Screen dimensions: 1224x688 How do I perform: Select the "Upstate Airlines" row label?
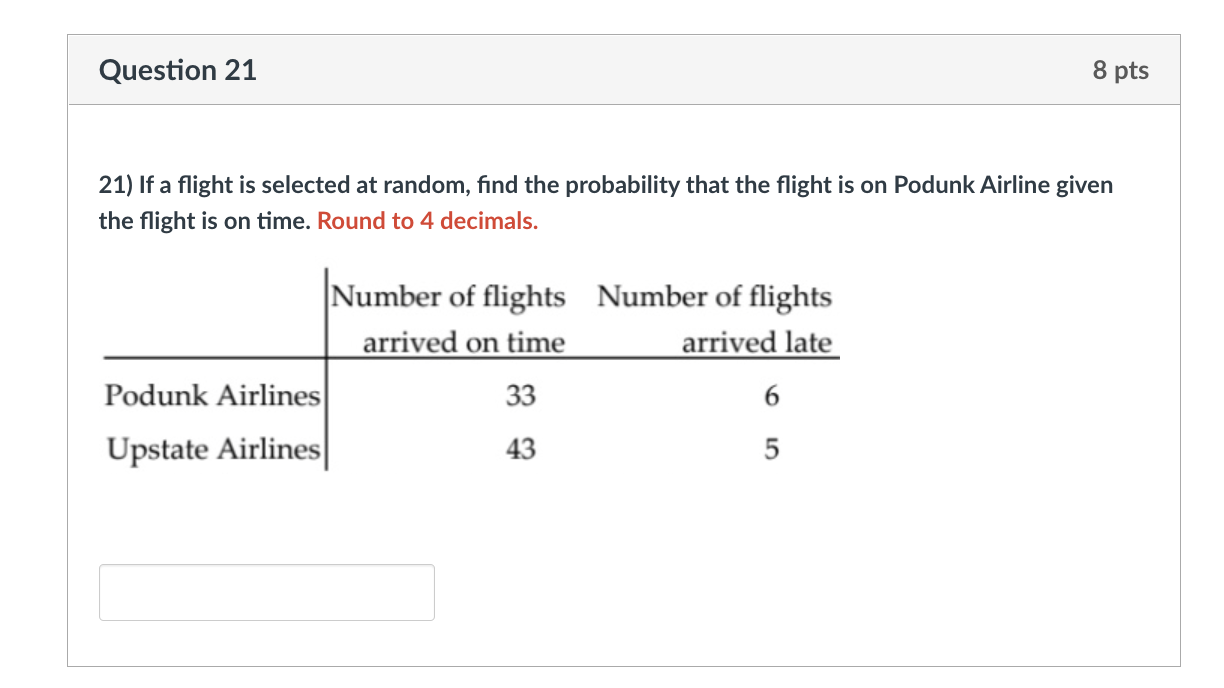(x=212, y=450)
